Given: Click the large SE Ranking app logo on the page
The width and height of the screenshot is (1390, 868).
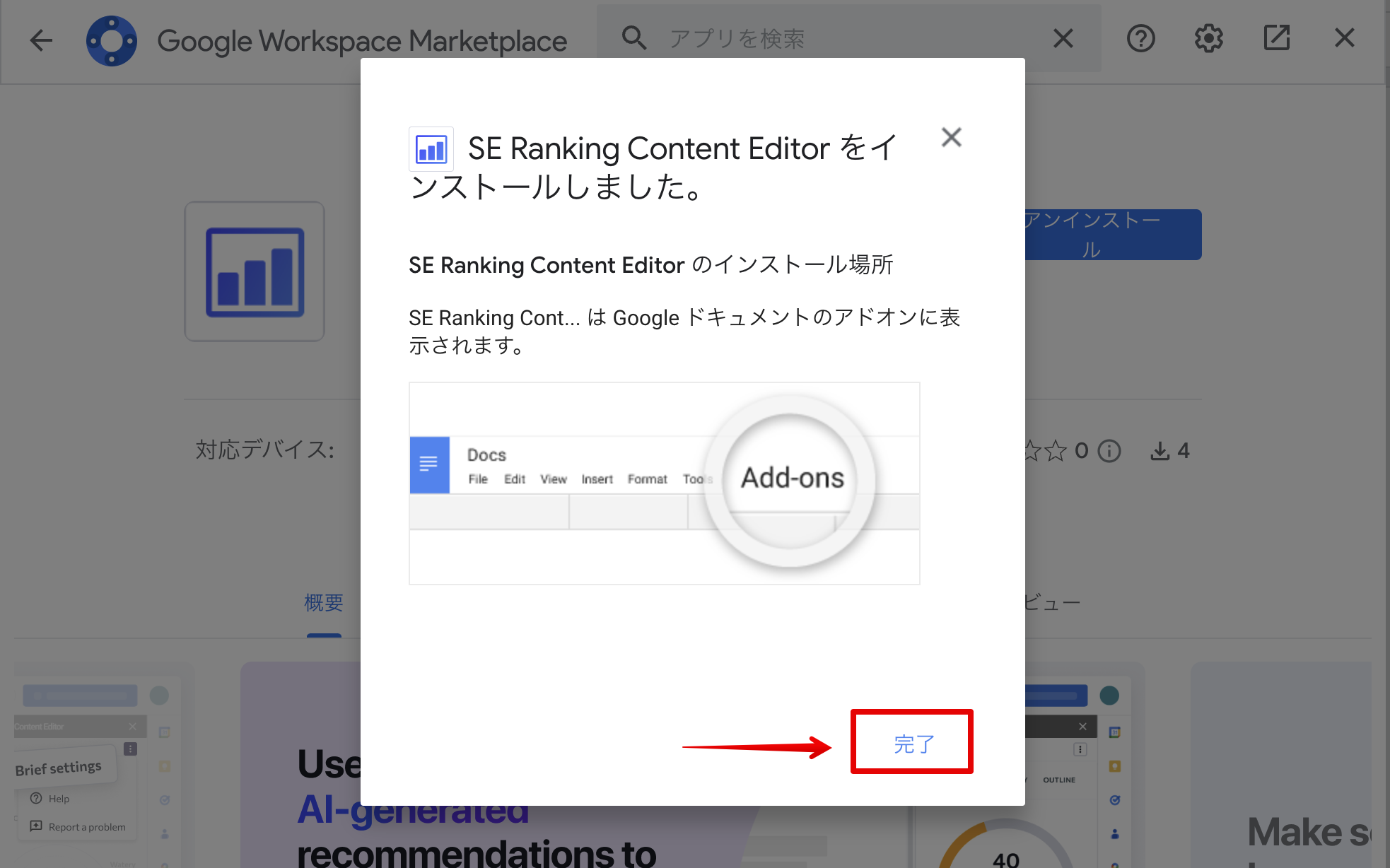Looking at the screenshot, I should [x=255, y=271].
